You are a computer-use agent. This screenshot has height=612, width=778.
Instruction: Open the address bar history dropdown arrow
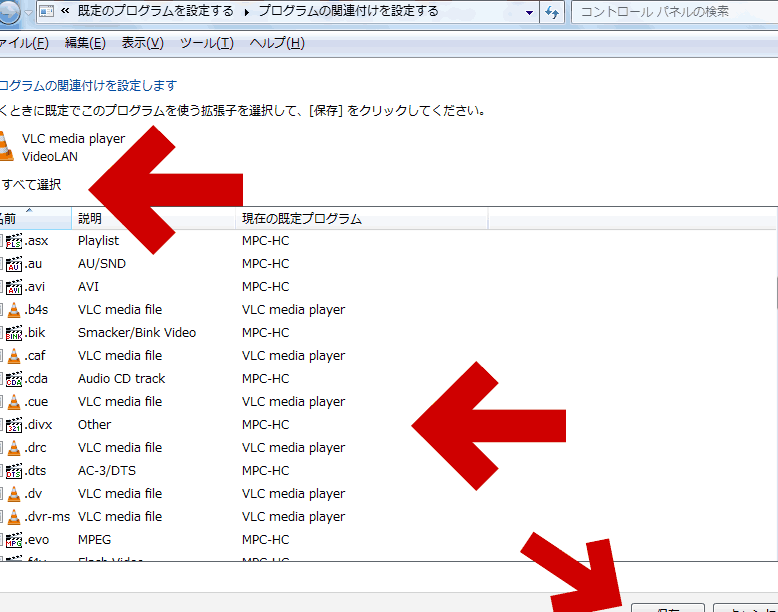point(528,12)
